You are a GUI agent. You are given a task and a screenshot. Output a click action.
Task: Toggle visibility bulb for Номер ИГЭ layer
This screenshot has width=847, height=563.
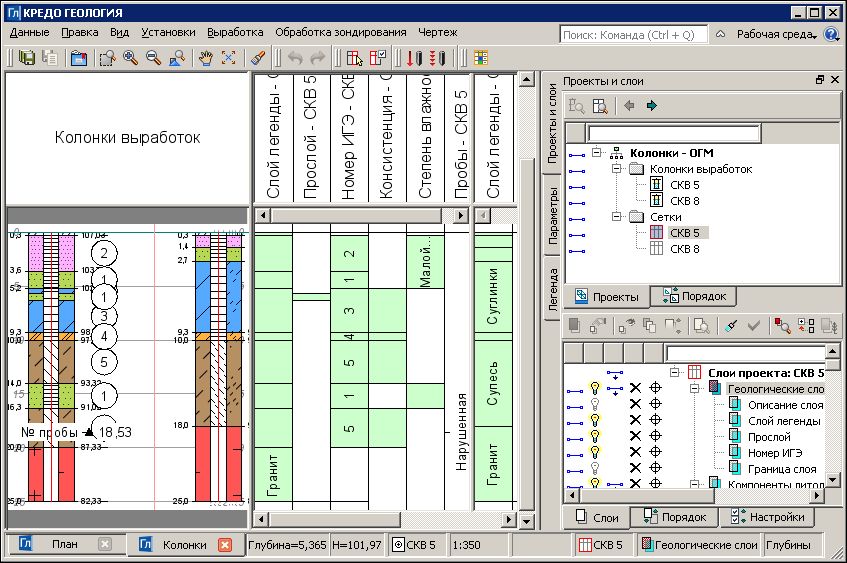[595, 452]
